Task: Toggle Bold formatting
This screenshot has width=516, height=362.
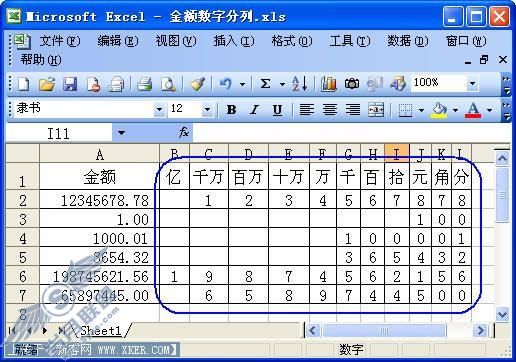Action: pos(232,110)
